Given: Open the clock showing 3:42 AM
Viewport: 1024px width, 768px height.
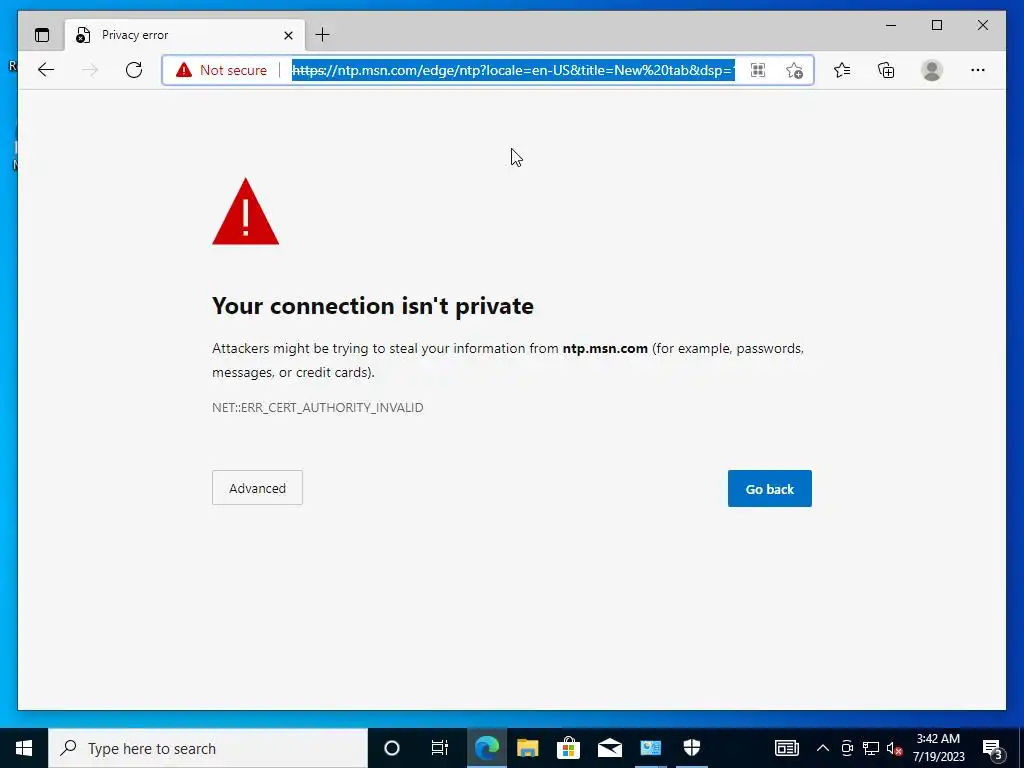Looking at the screenshot, I should click(938, 748).
